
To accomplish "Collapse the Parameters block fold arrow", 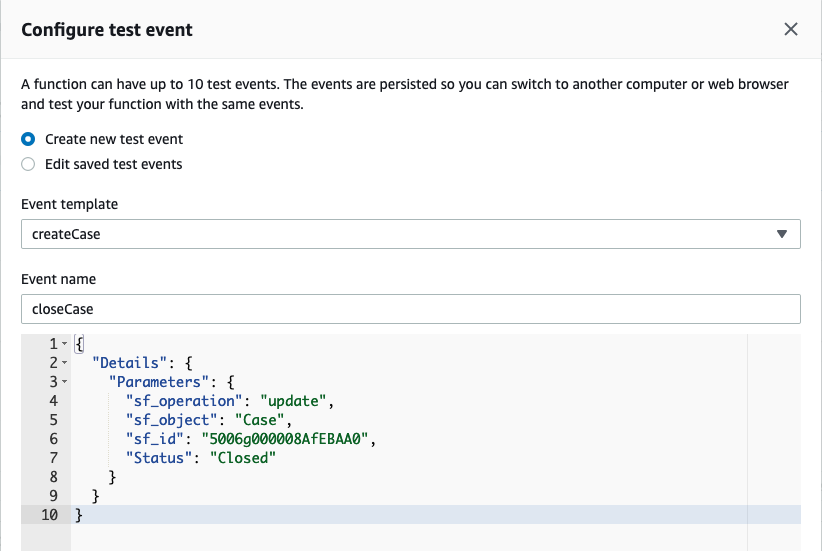I will (64, 381).
